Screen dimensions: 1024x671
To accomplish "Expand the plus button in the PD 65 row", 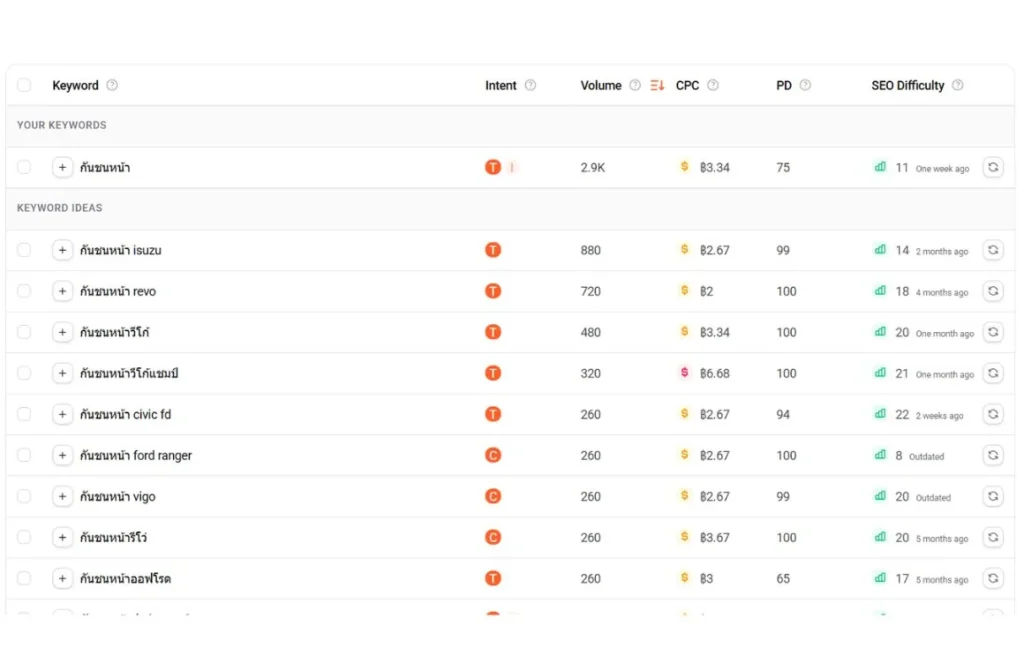I will click(x=62, y=579).
